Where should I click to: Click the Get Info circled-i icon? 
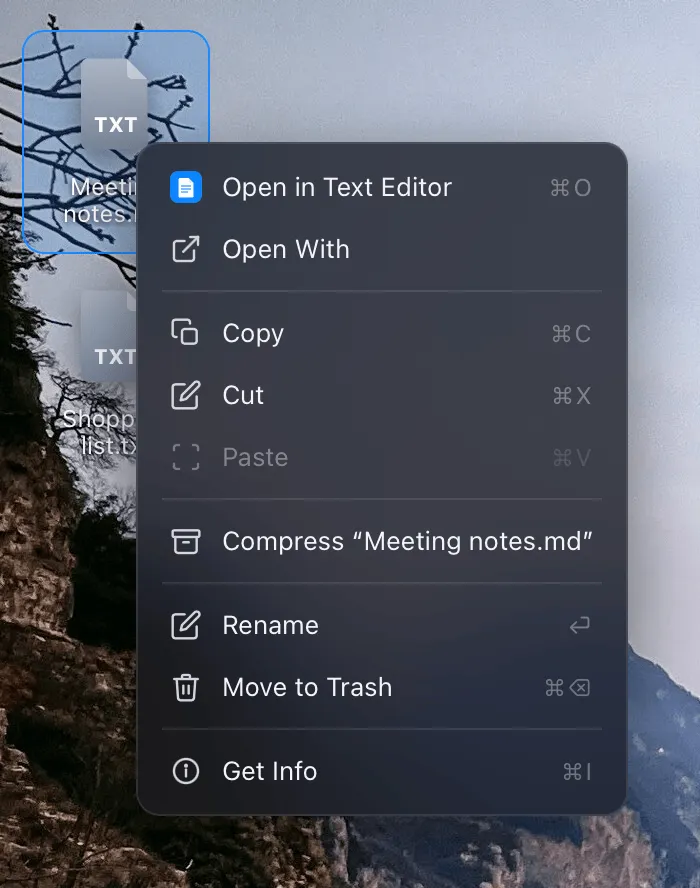(186, 771)
